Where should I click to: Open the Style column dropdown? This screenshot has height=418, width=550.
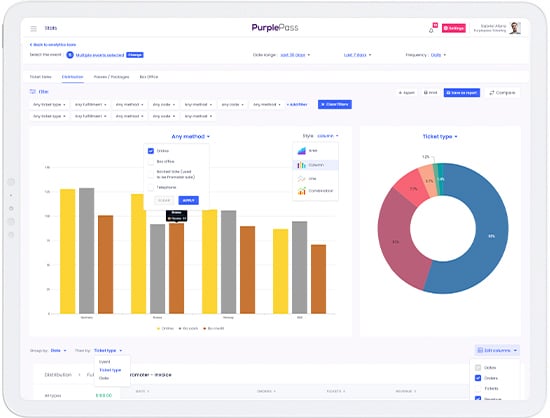click(x=328, y=136)
